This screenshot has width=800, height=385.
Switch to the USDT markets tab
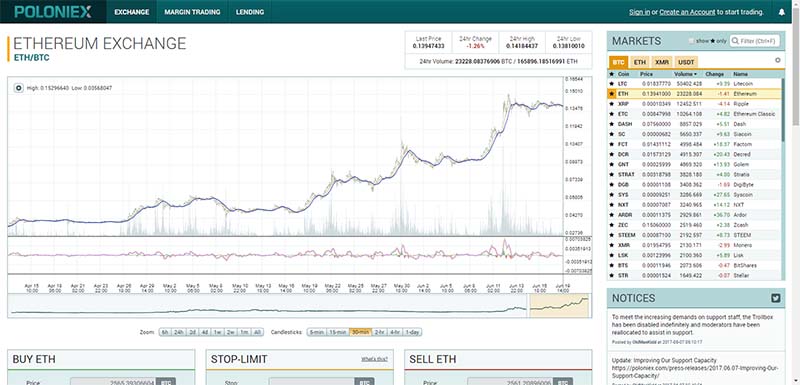tap(686, 62)
